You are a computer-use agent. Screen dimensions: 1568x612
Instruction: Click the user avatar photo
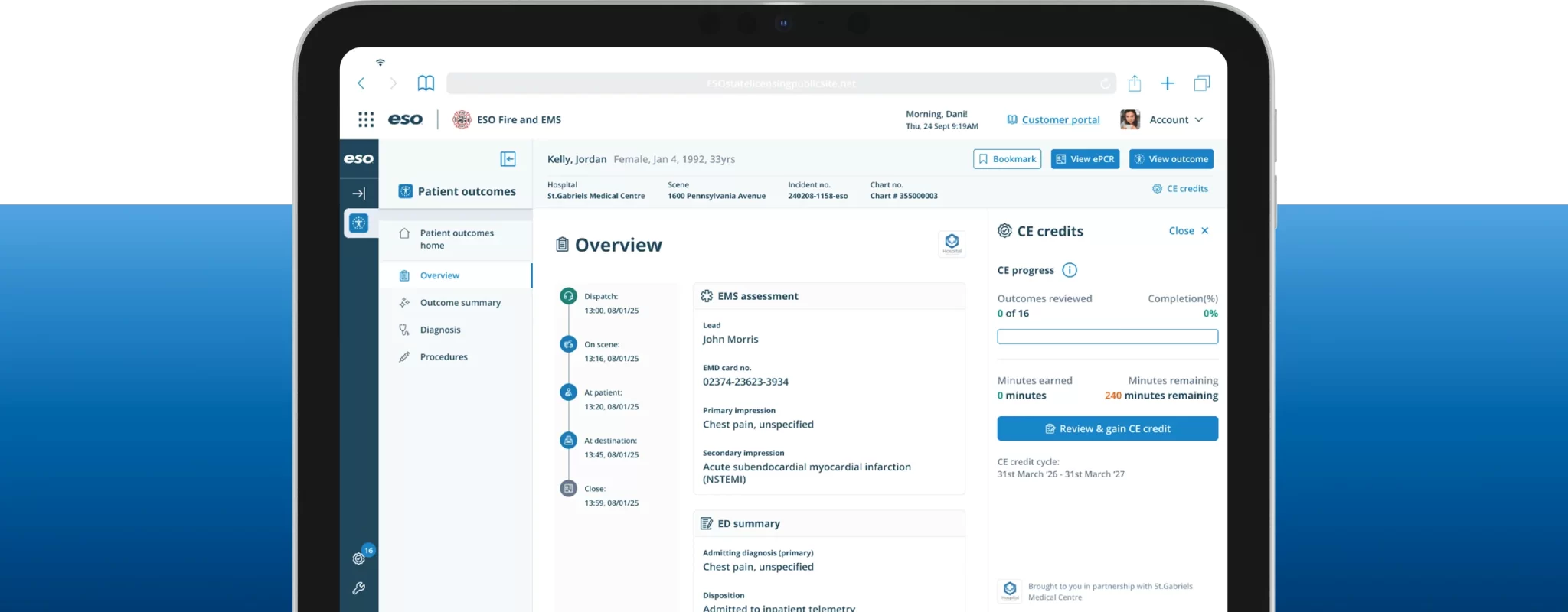coord(1130,119)
